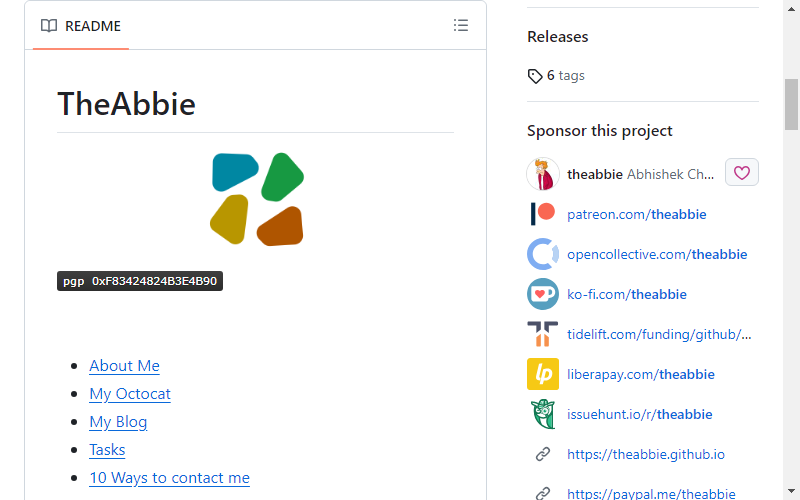The height and width of the screenshot is (500, 800).
Task: Click the Patreon logo icon
Action: (x=542, y=214)
